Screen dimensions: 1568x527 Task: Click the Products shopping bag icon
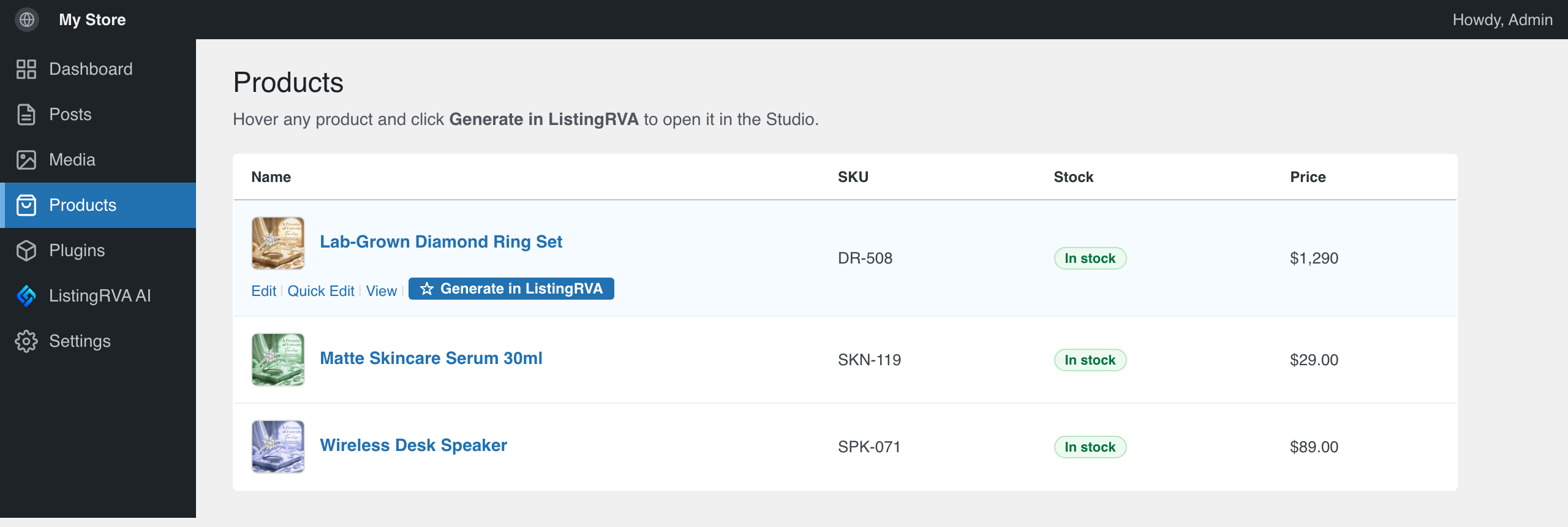tap(26, 205)
